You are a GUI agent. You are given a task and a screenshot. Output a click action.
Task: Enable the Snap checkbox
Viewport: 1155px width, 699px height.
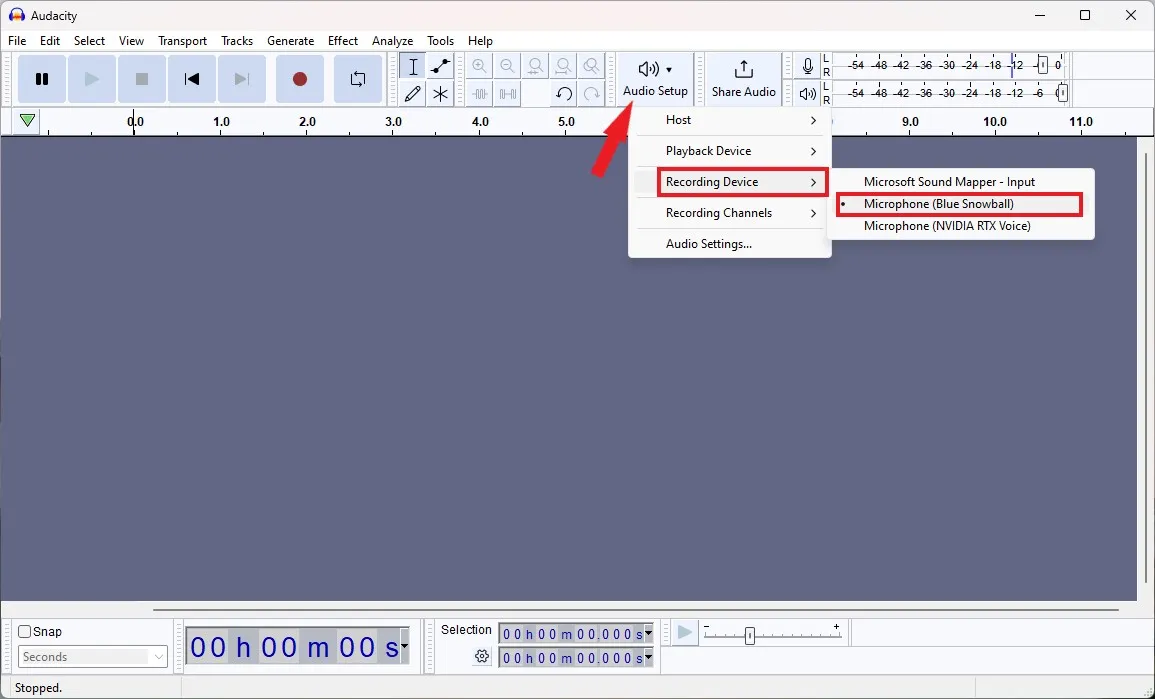click(x=22, y=631)
